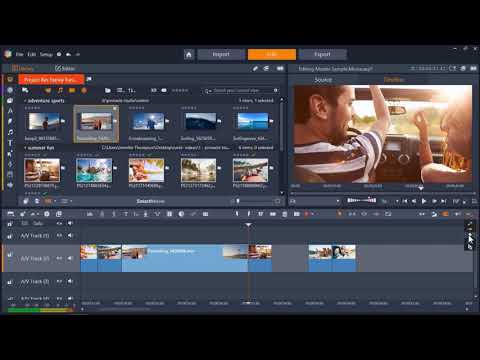Screen dimensions: 480x360
Task: Open the File menu
Action: (20, 54)
